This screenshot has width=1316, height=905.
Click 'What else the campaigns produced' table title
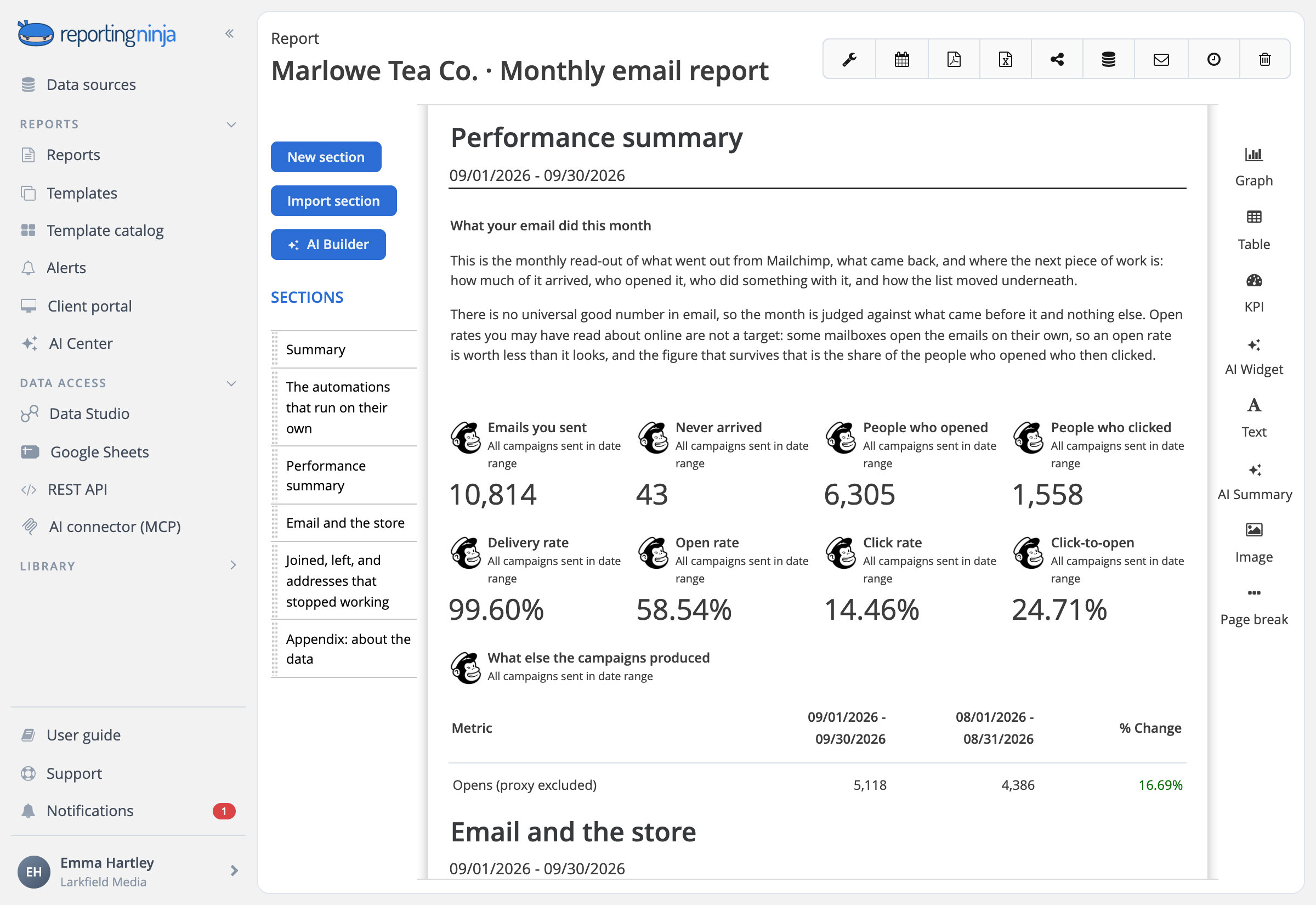pos(598,658)
